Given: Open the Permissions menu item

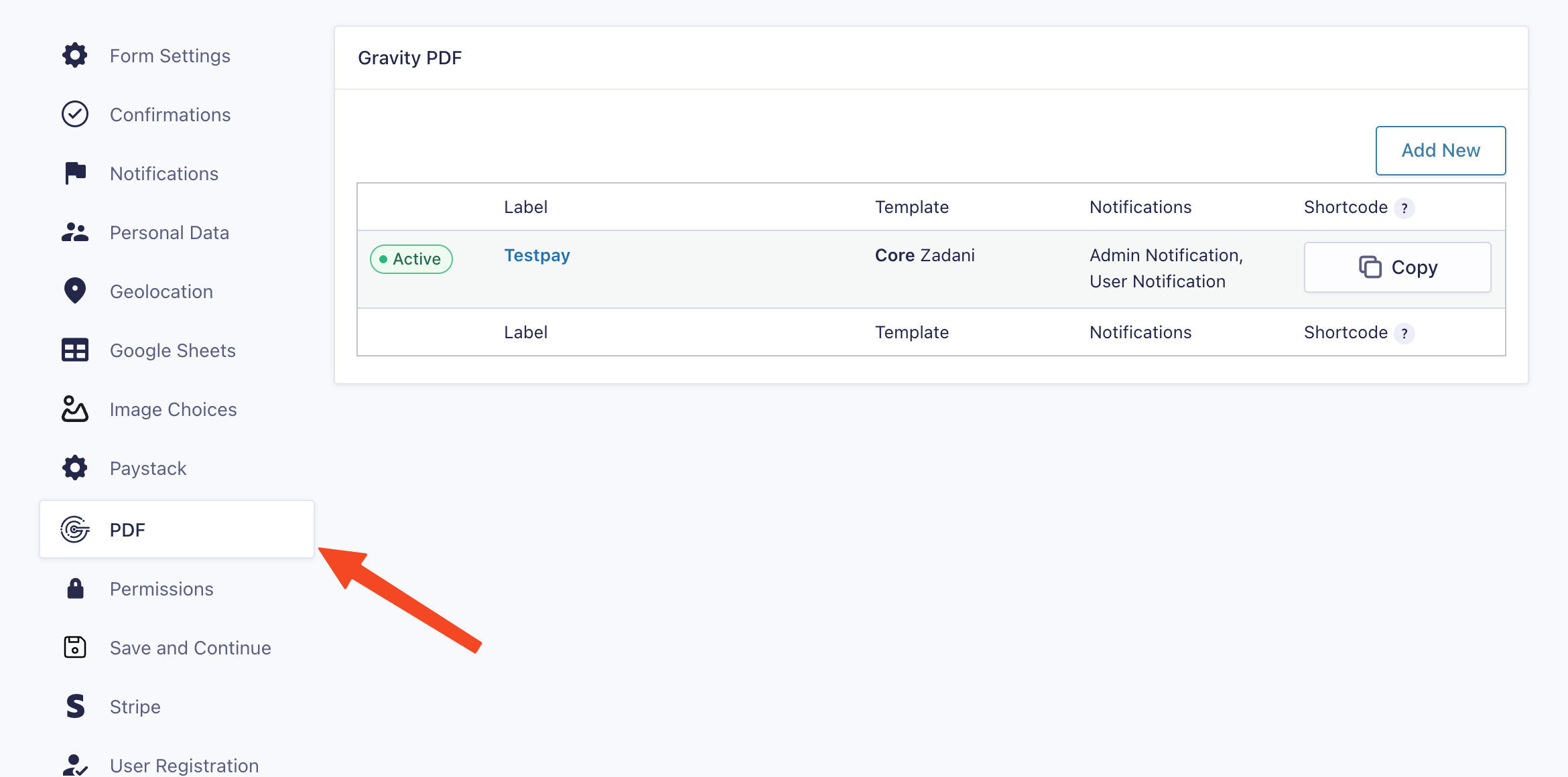Looking at the screenshot, I should tap(161, 589).
